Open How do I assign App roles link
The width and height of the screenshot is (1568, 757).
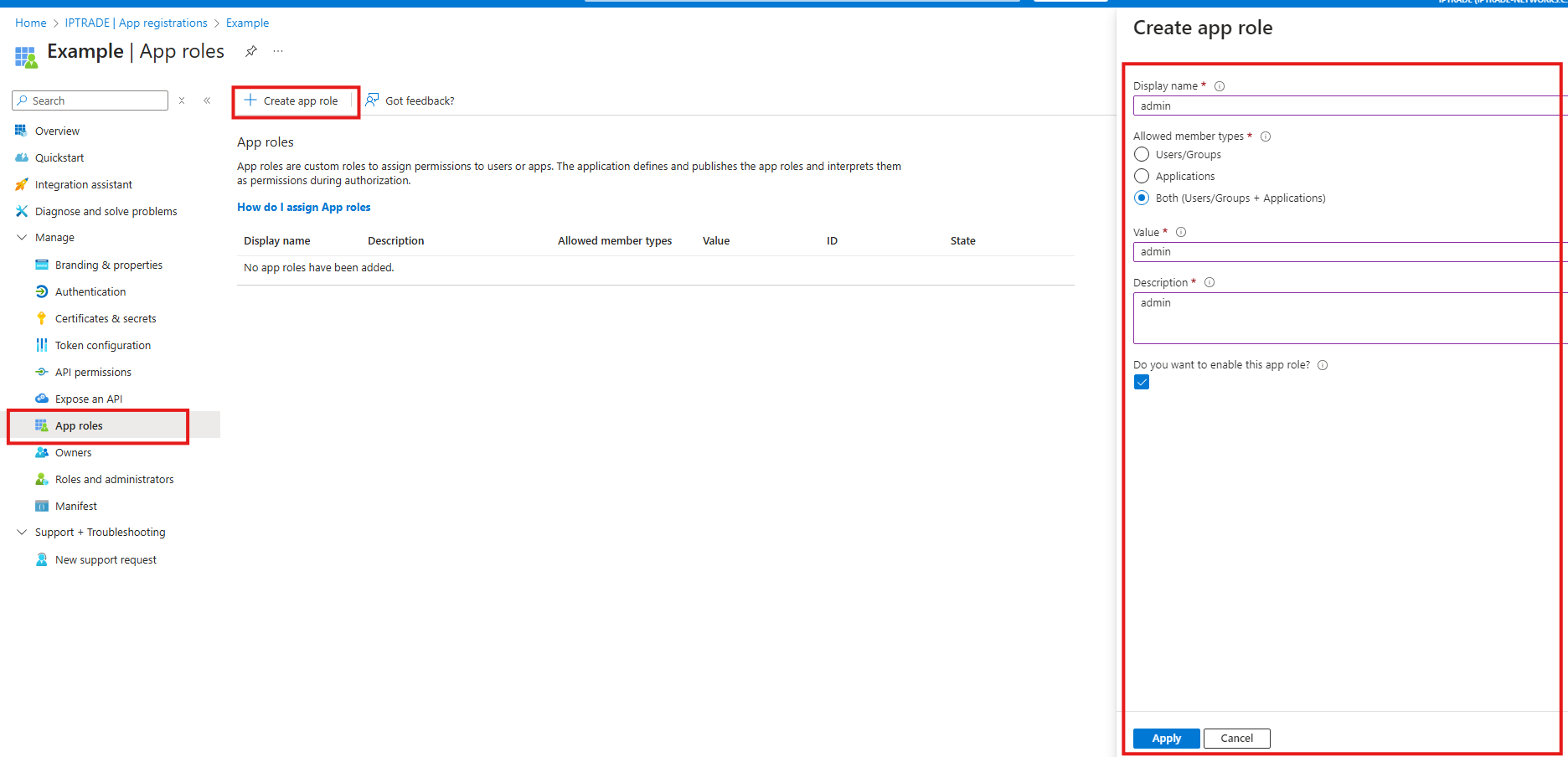[x=303, y=207]
